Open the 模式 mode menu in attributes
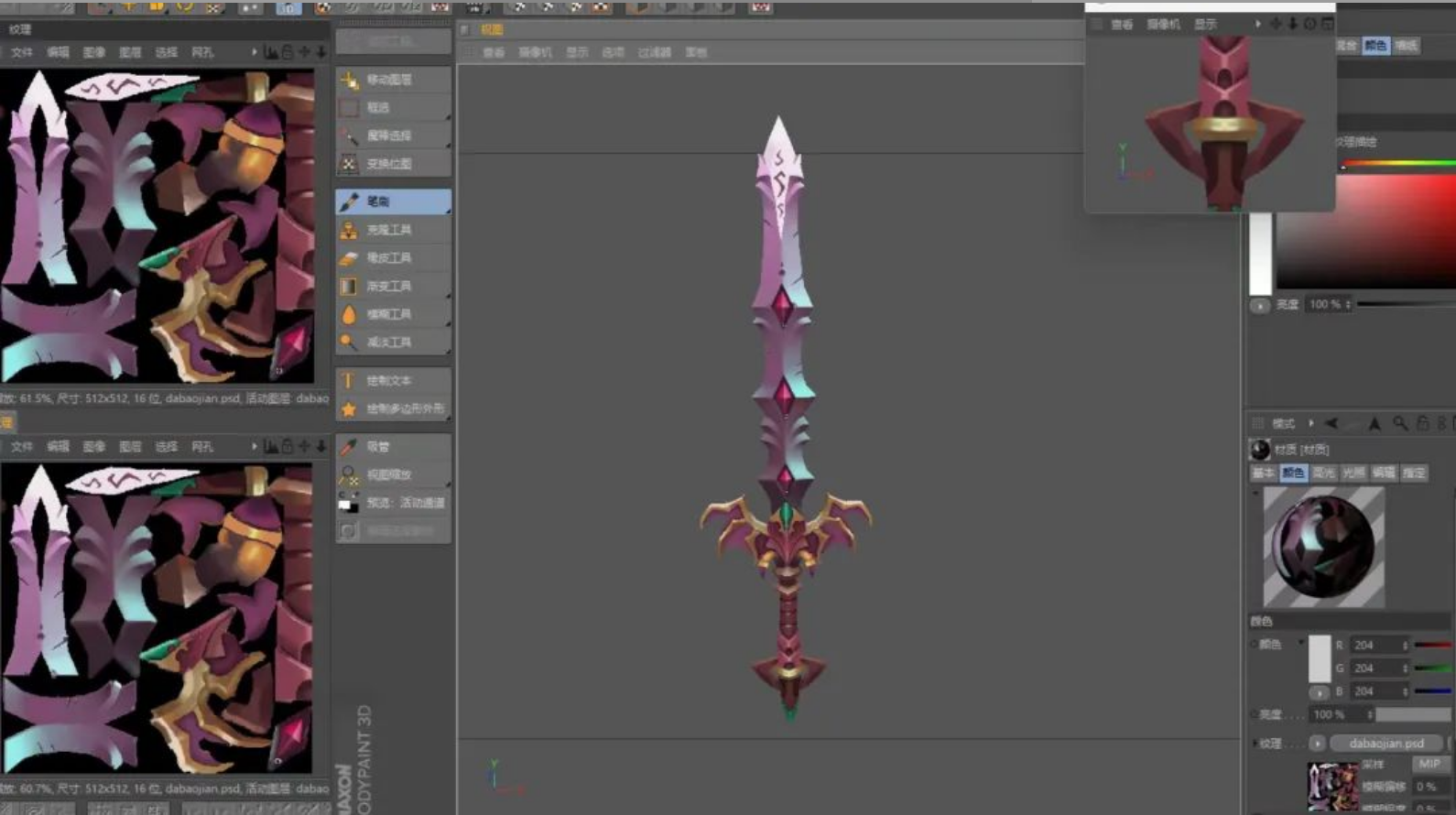This screenshot has width=1456, height=815. click(x=1284, y=423)
